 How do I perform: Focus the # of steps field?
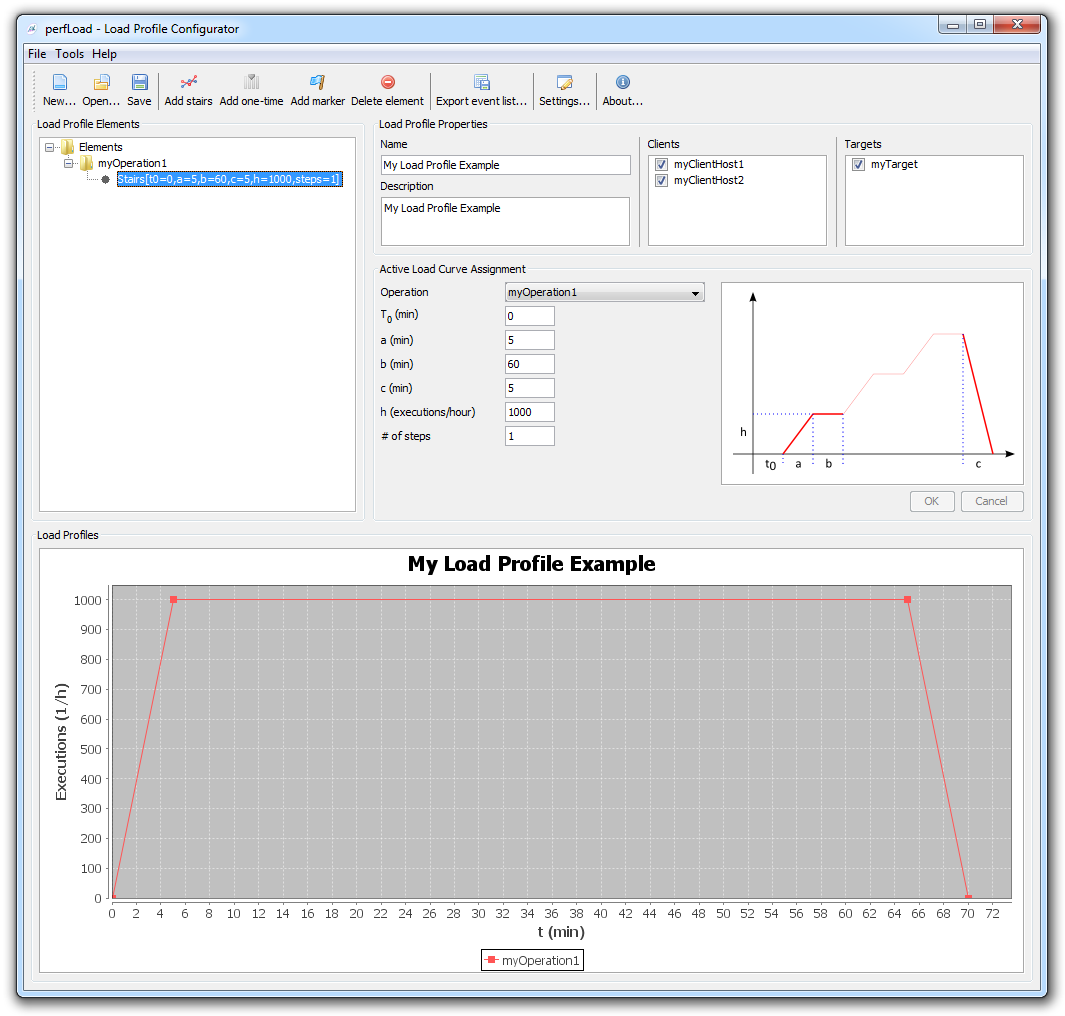[x=530, y=436]
